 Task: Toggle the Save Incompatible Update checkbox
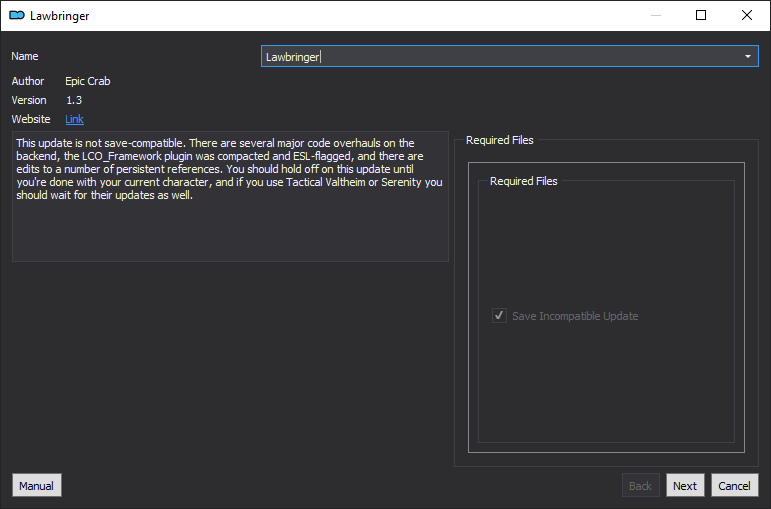[x=499, y=316]
